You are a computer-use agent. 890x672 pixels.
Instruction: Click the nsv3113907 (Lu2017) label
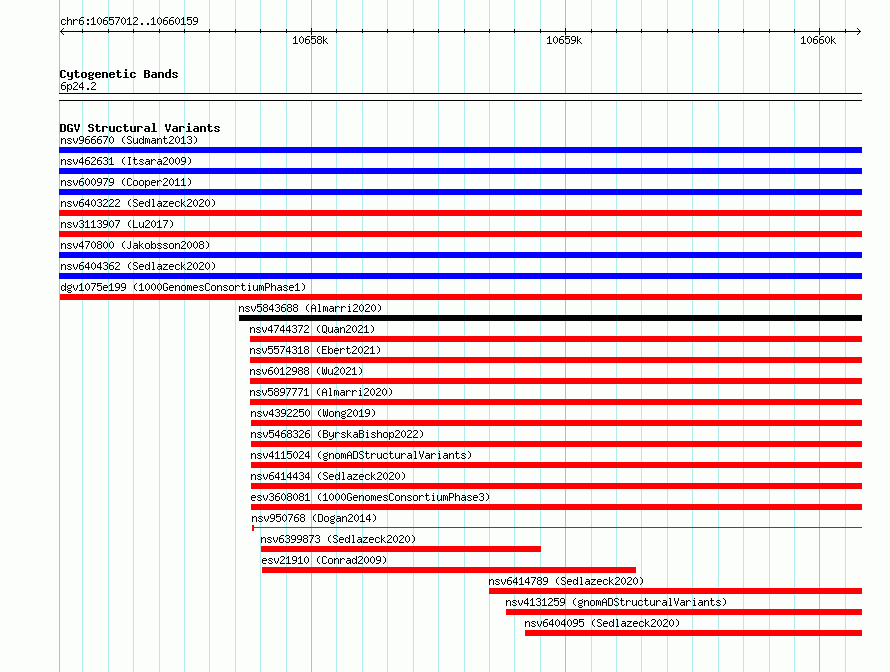tap(117, 224)
